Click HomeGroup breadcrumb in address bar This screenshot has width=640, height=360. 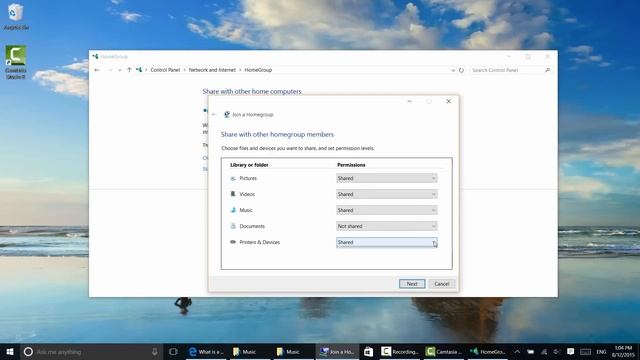coord(258,70)
